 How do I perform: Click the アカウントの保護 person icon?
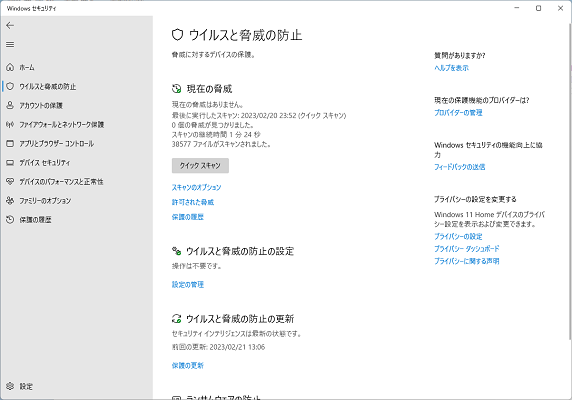point(10,105)
